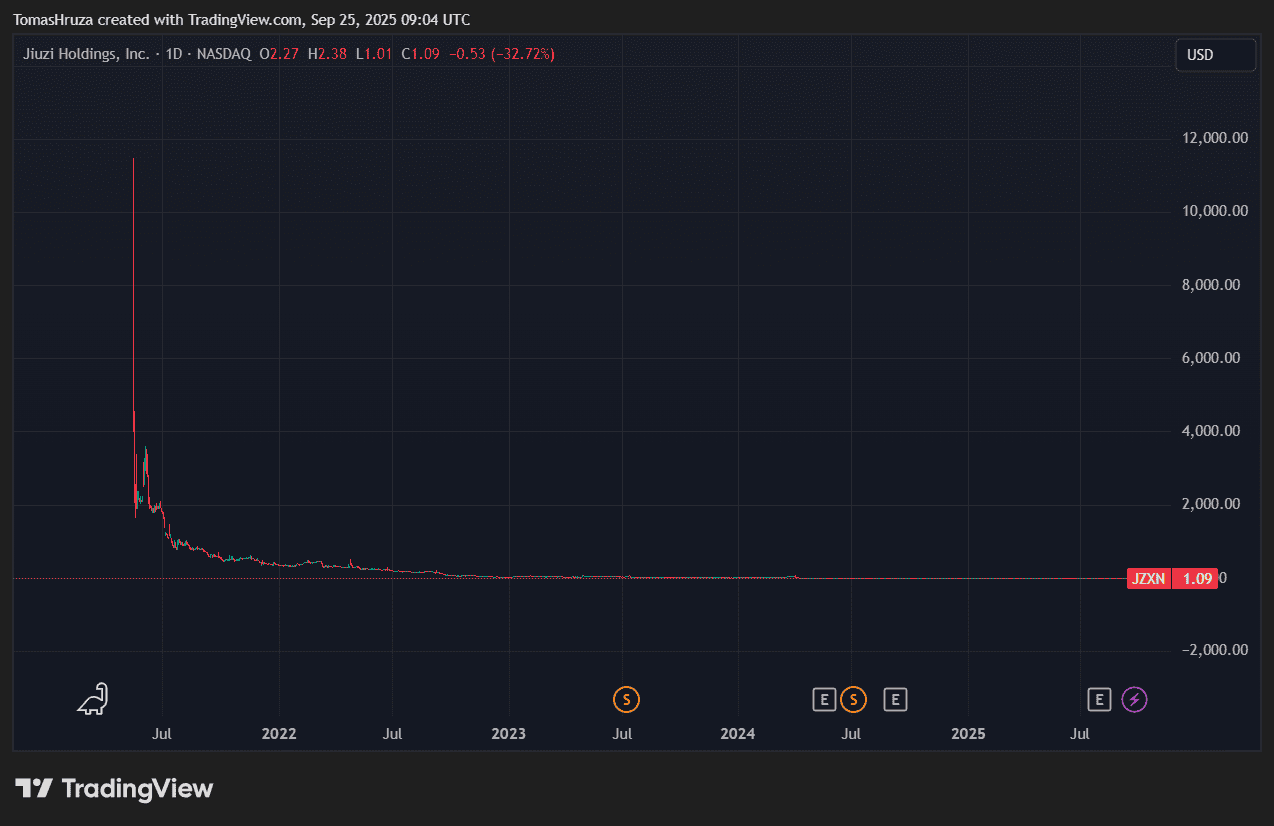Click the red 1.09 last price label
Image resolution: width=1274 pixels, height=826 pixels.
[x=1197, y=578]
